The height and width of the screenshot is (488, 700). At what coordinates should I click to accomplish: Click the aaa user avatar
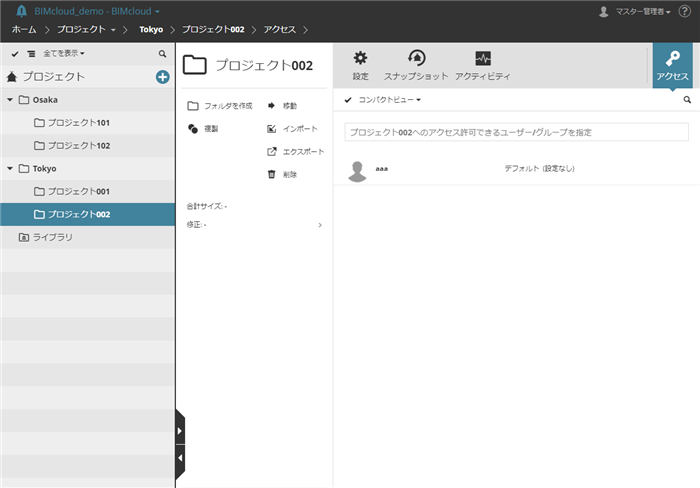point(357,171)
